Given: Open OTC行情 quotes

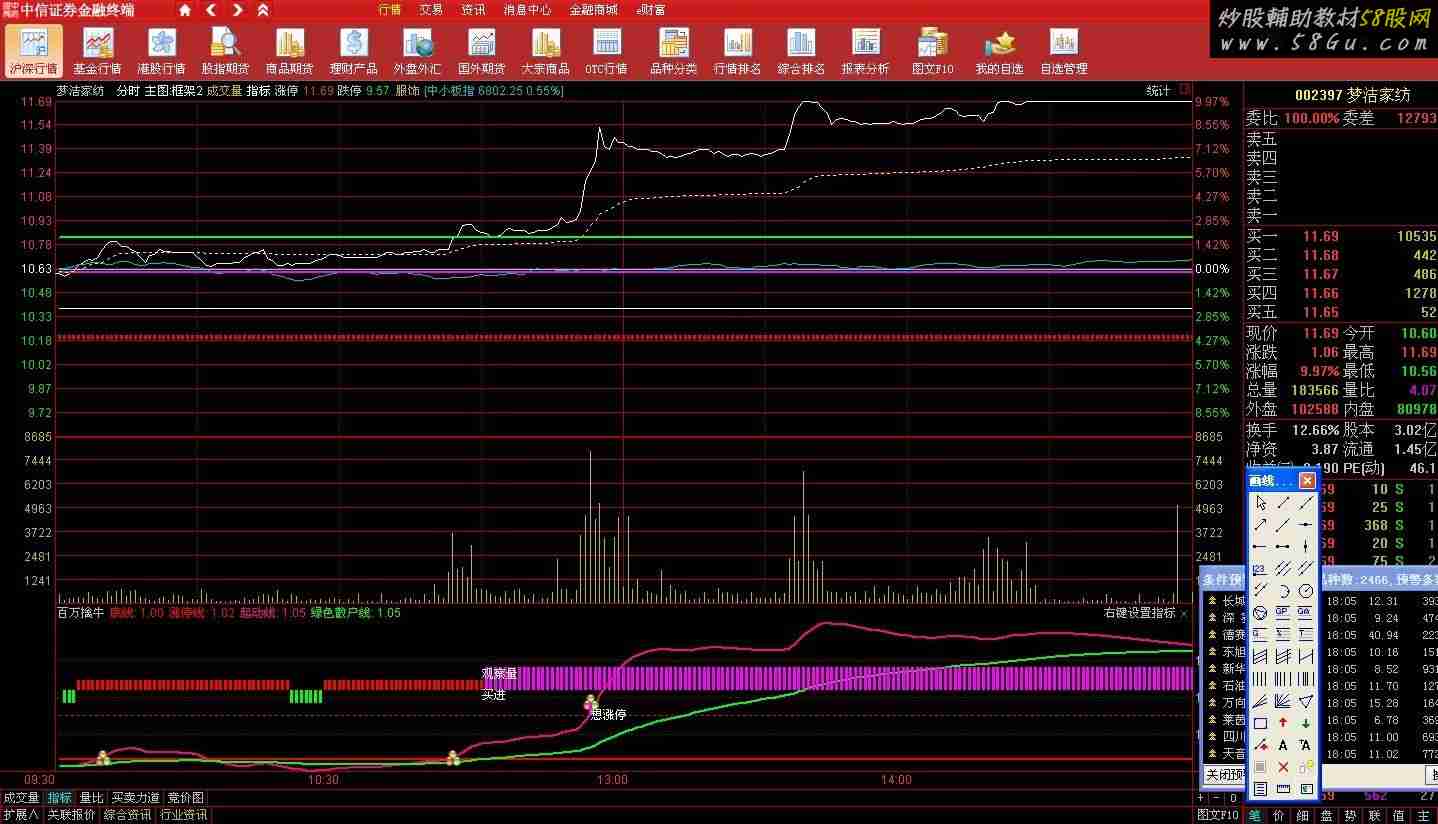Looking at the screenshot, I should (606, 51).
